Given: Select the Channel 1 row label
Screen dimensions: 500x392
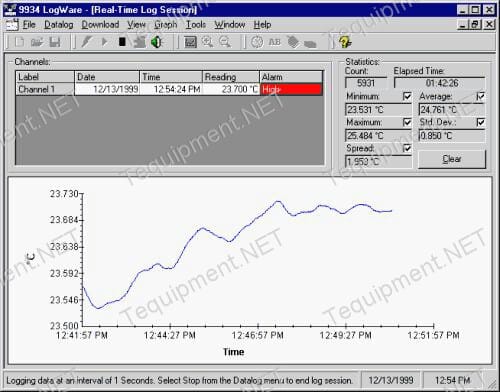Looking at the screenshot, I should pyautogui.click(x=45, y=89).
